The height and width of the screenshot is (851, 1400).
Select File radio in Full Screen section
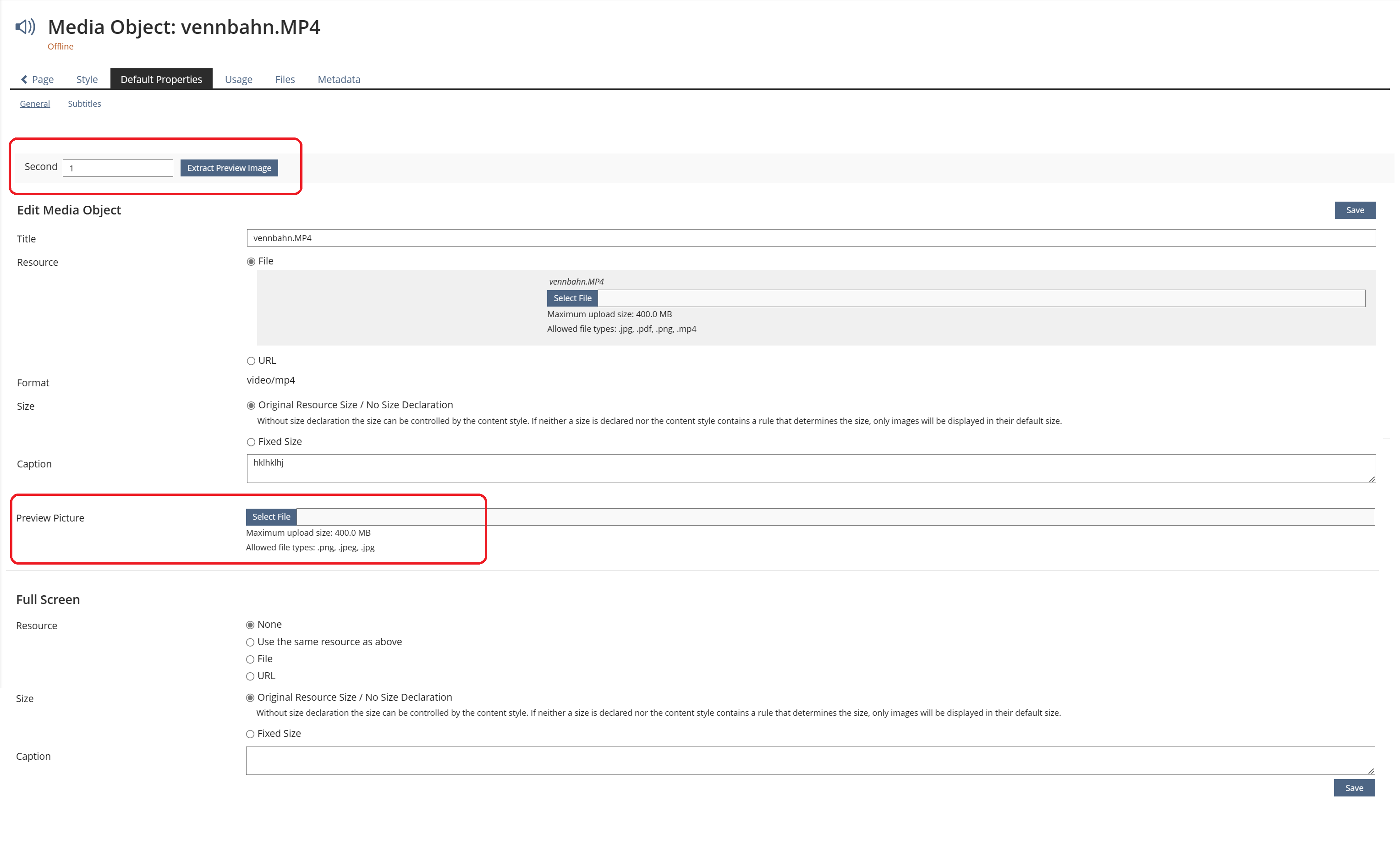click(x=250, y=659)
